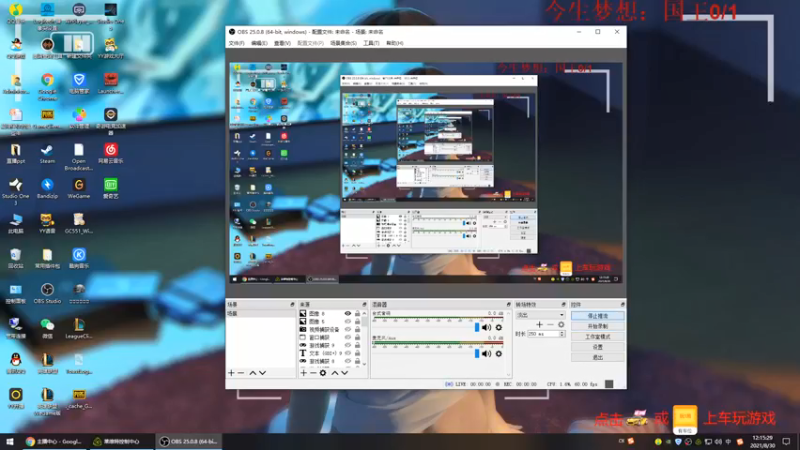Screen dimensions: 800x450
Task: Toggle lock for window capture source
Action: click(x=358, y=337)
